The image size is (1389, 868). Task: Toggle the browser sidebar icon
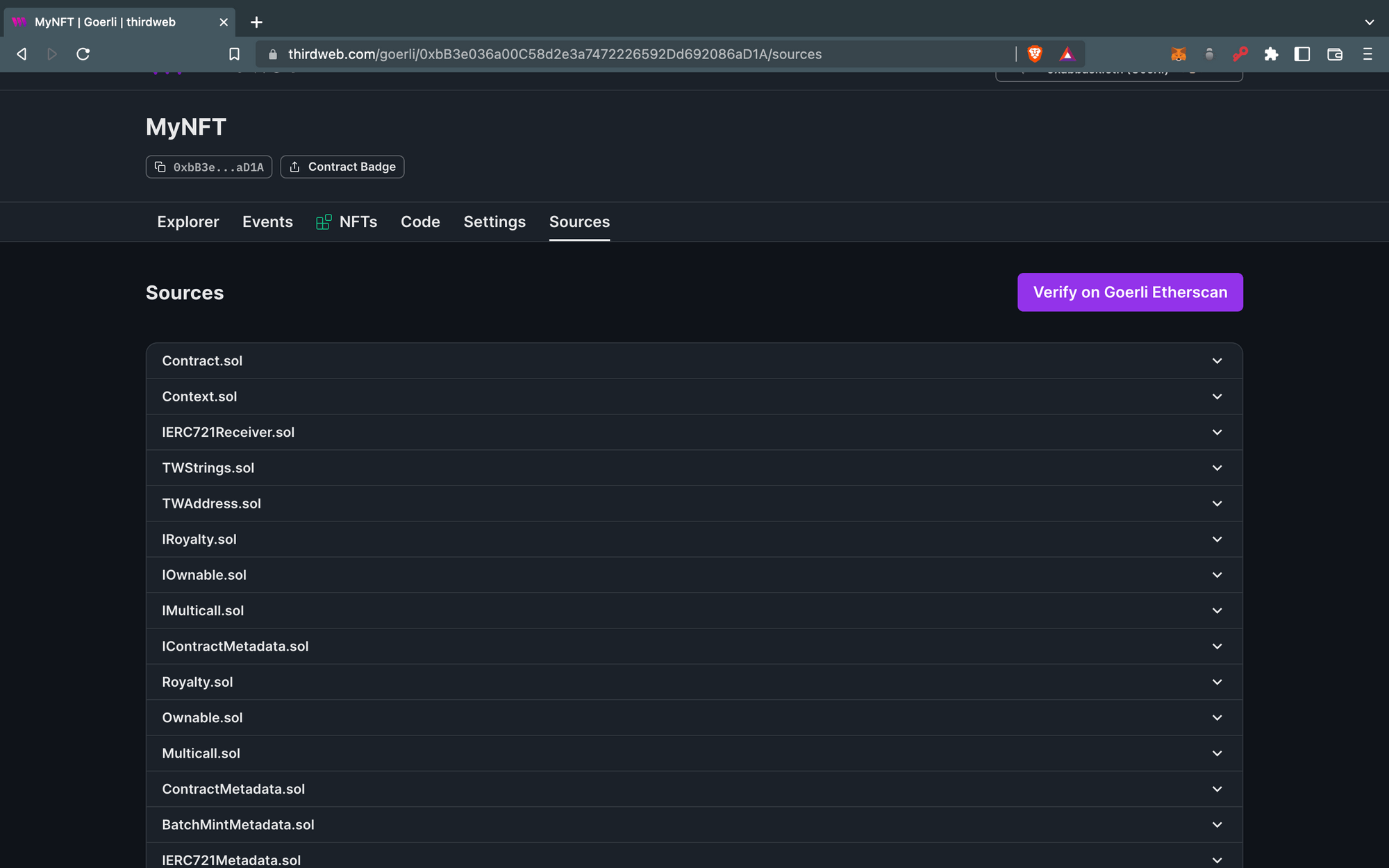[x=1302, y=53]
